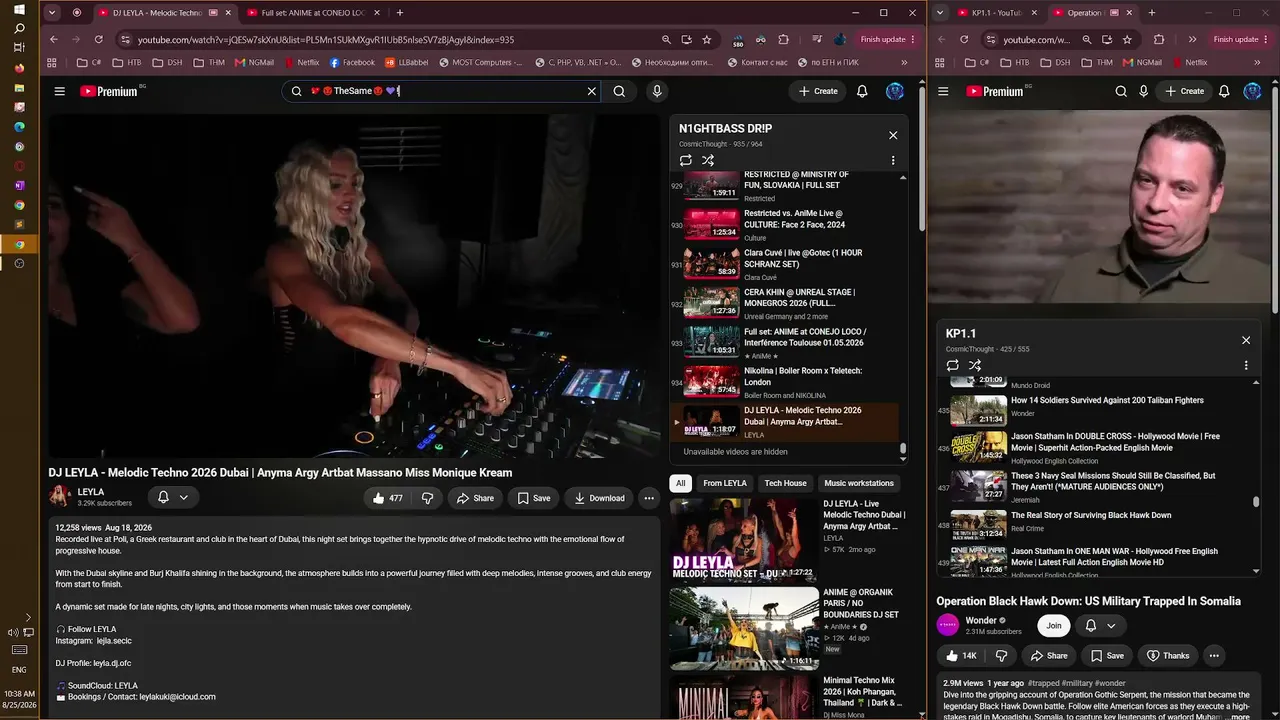This screenshot has height=720, width=1280.
Task: Click search icon in right YouTube window
Action: (x=1121, y=91)
